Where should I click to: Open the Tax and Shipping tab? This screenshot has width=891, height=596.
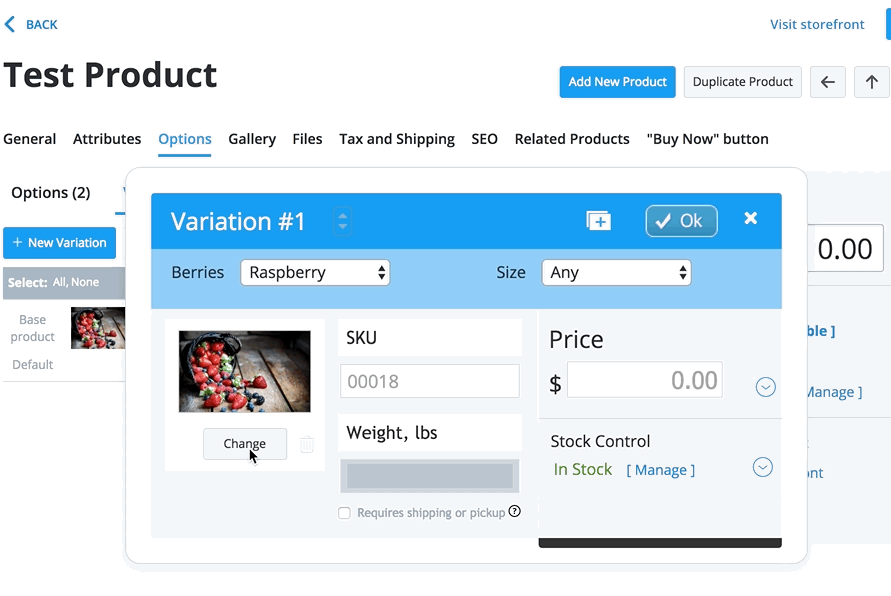tap(397, 139)
